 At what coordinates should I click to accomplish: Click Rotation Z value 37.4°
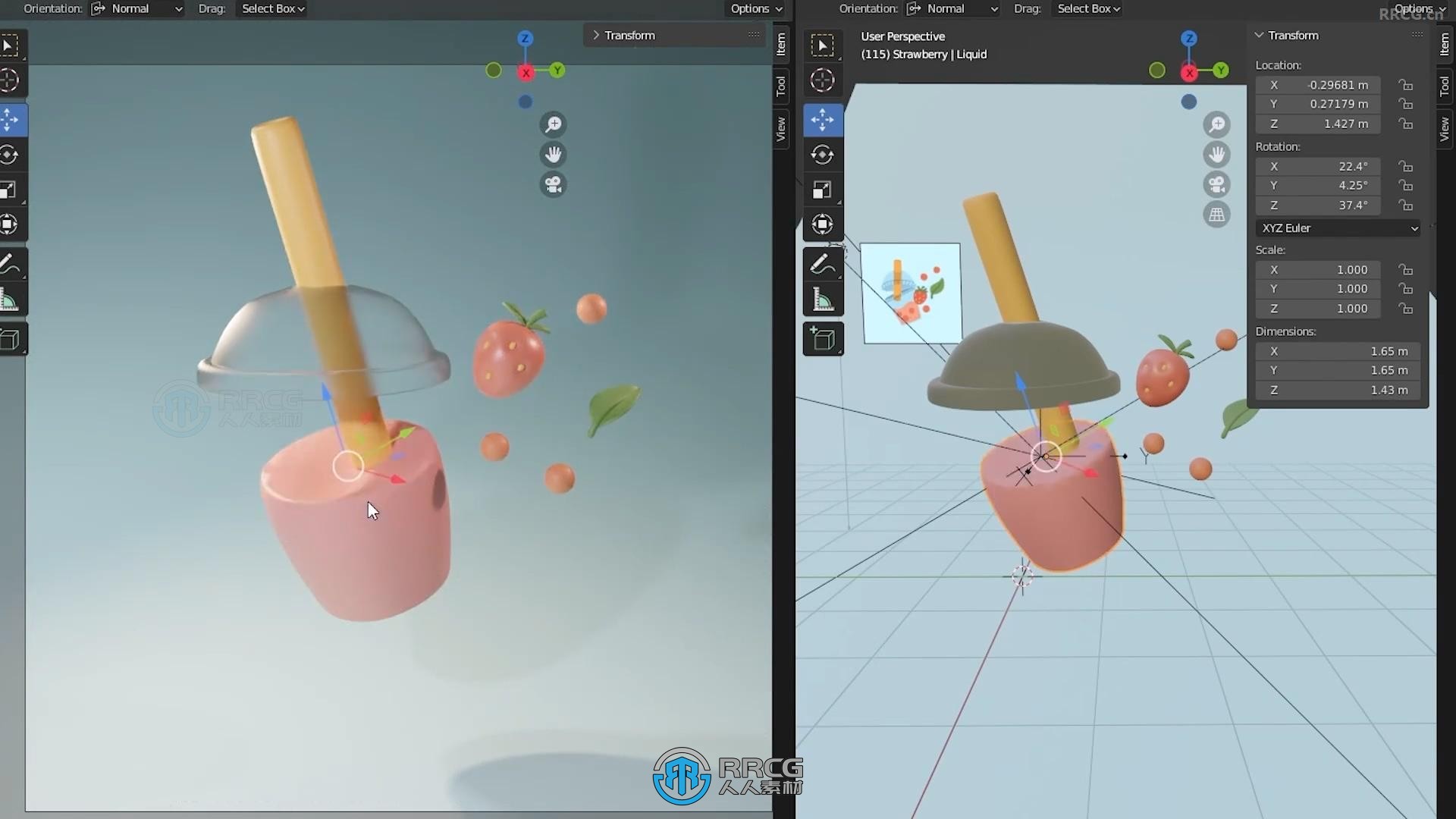point(1318,206)
